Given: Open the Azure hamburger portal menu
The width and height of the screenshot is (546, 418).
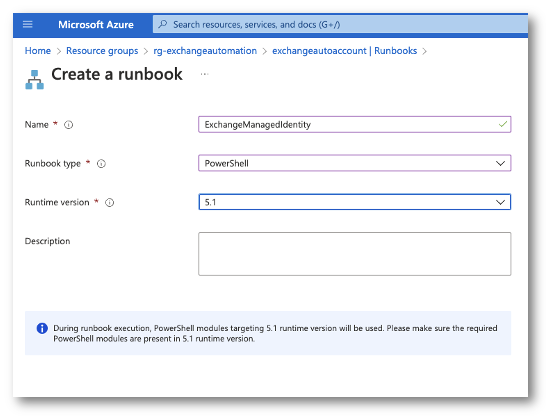Looking at the screenshot, I should [x=28, y=24].
